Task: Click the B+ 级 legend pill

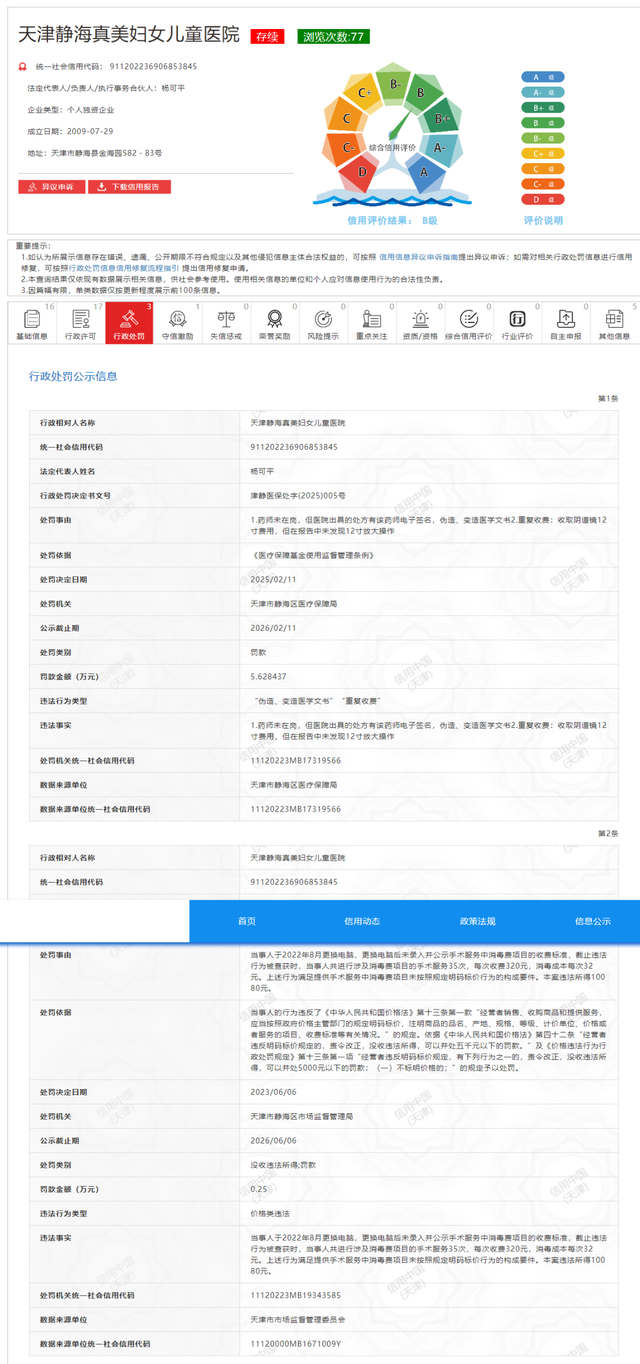Action: (543, 107)
